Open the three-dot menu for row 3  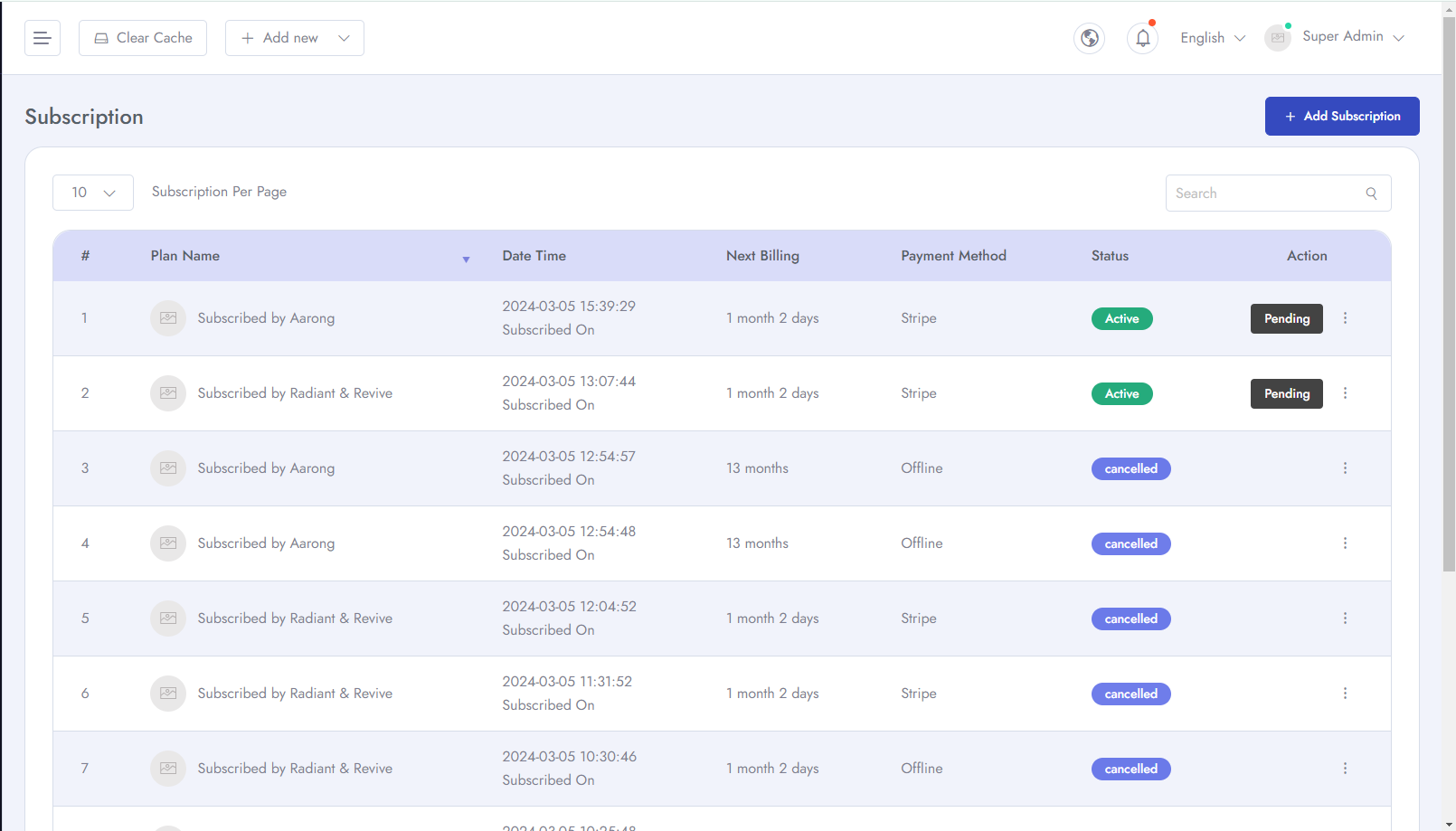pyautogui.click(x=1345, y=468)
